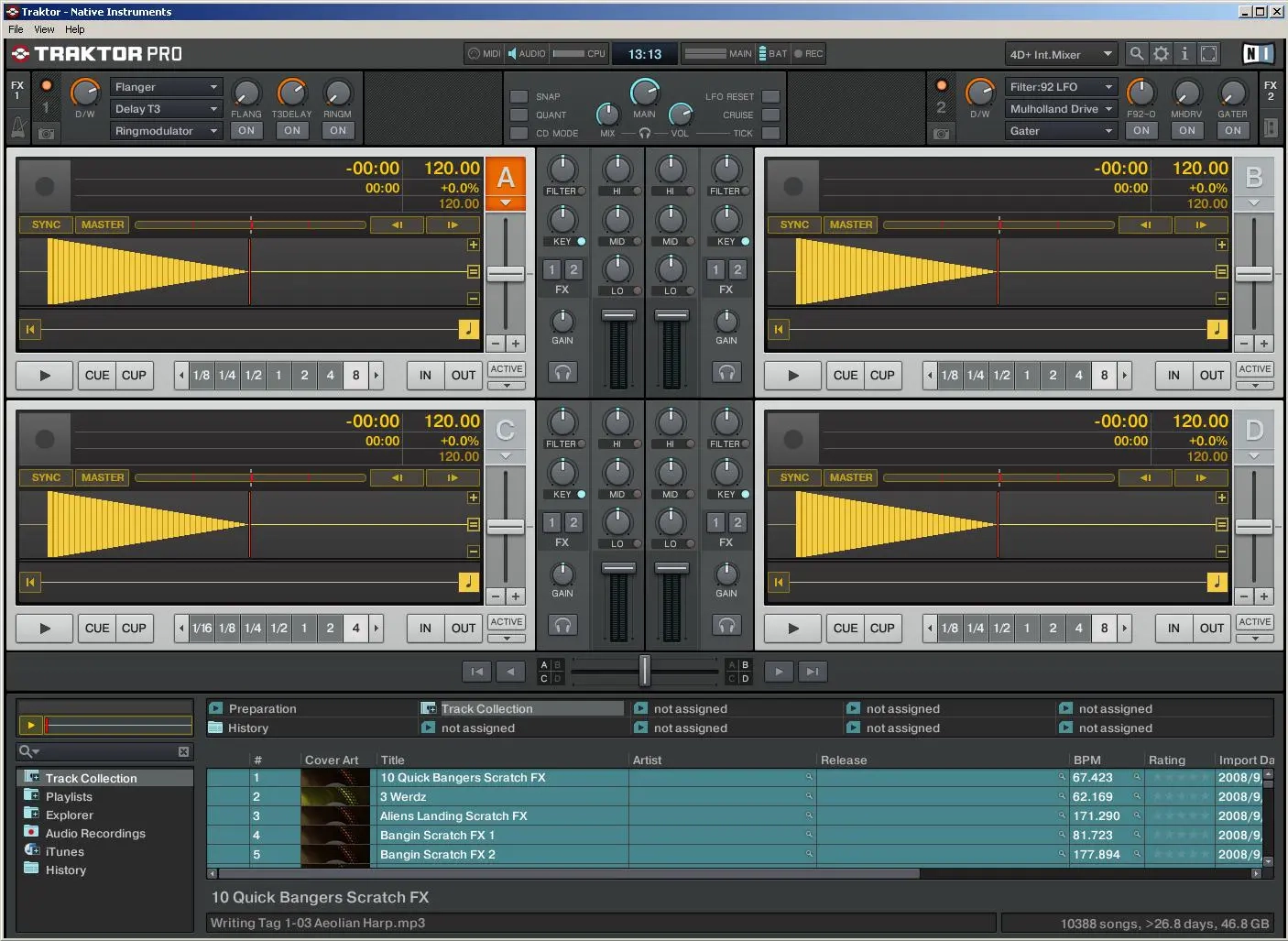The height and width of the screenshot is (941, 1288).
Task: Click the Native Instruments logo in the top right
Action: pos(1257,53)
